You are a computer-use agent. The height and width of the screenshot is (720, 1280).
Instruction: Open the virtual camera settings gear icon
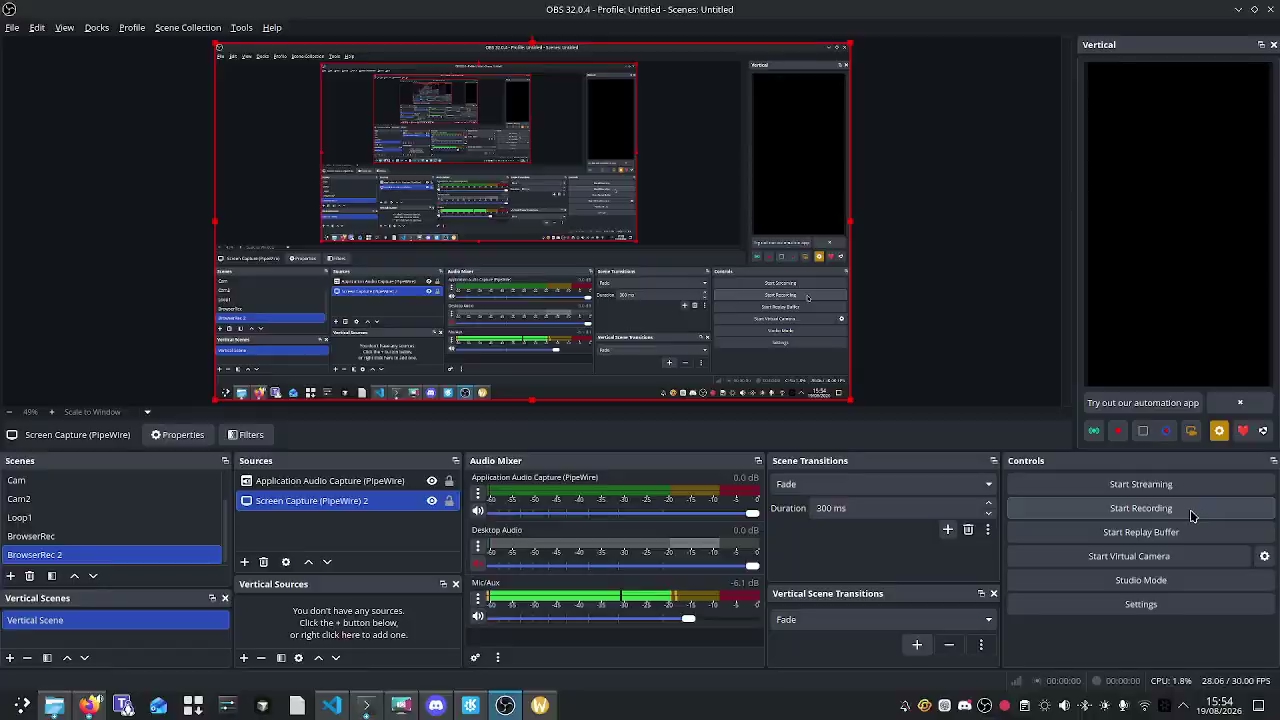pos(1264,556)
